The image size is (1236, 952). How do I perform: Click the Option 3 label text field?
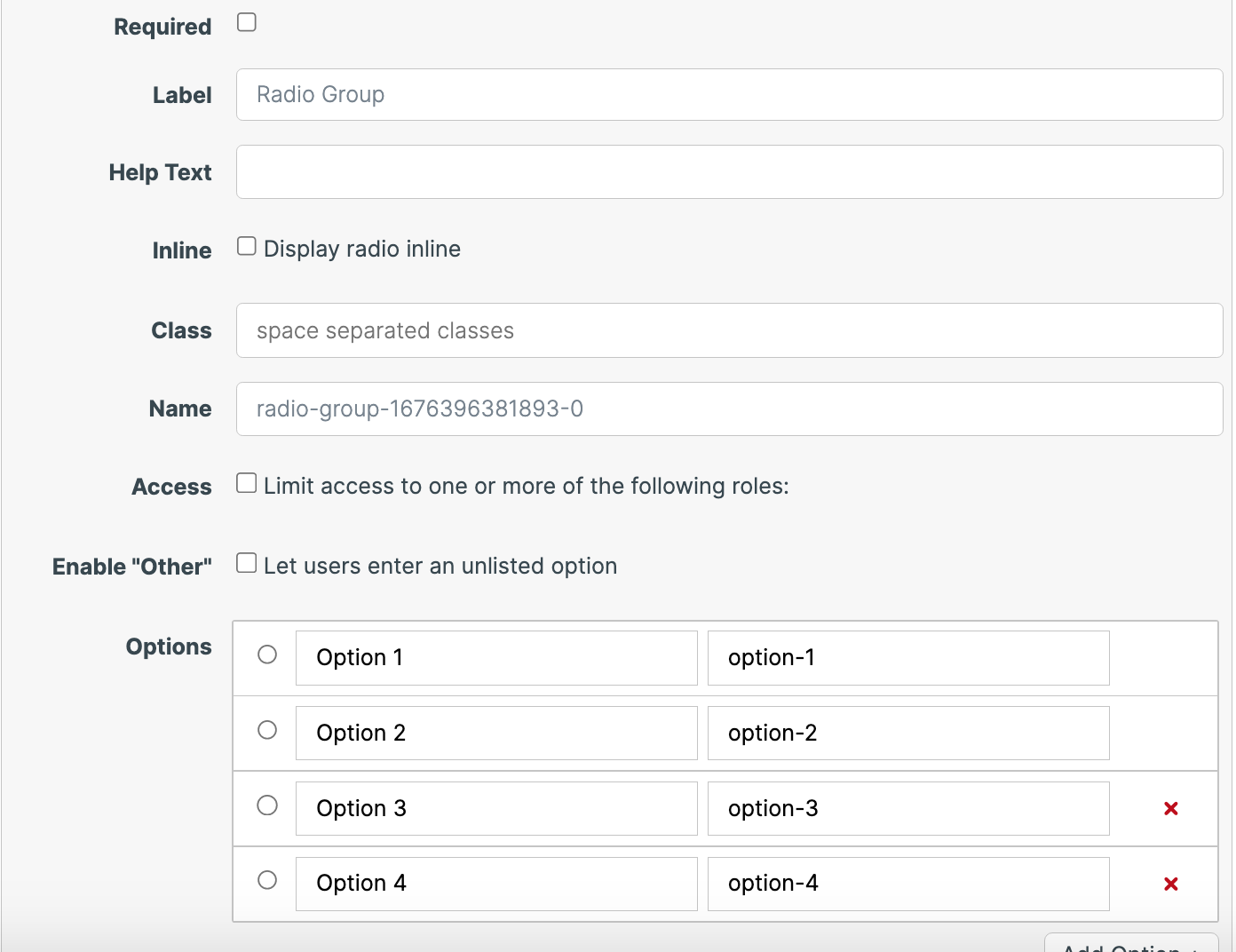(495, 809)
